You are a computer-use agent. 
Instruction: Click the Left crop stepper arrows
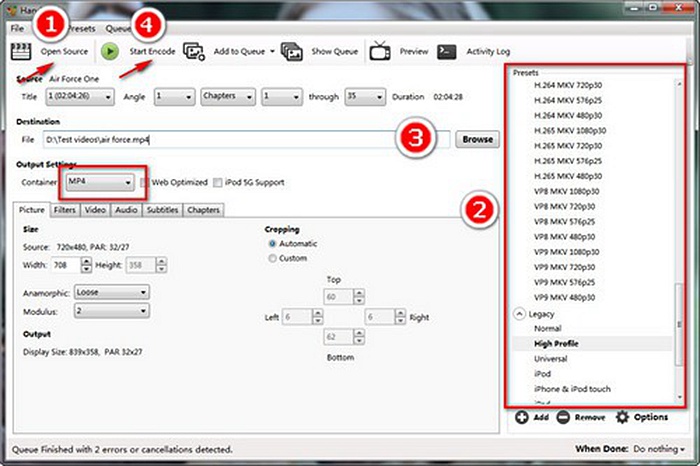317,317
